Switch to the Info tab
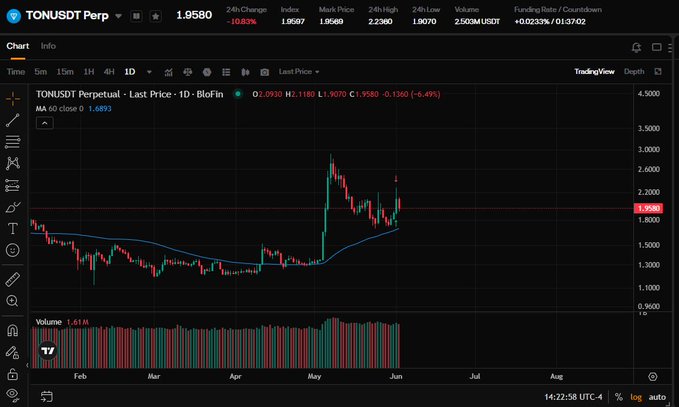The image size is (679, 407). click(x=48, y=46)
